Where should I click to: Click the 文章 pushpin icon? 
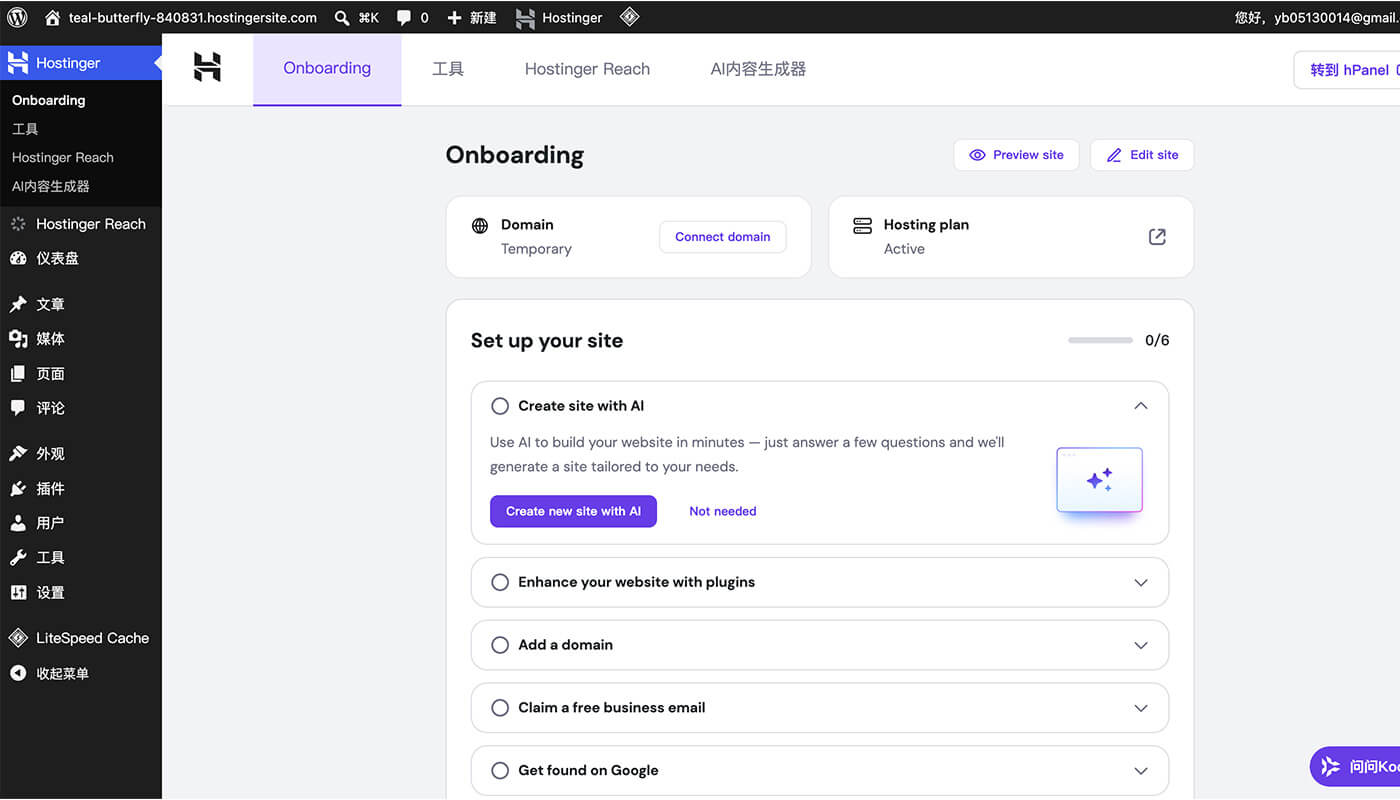[x=18, y=304]
